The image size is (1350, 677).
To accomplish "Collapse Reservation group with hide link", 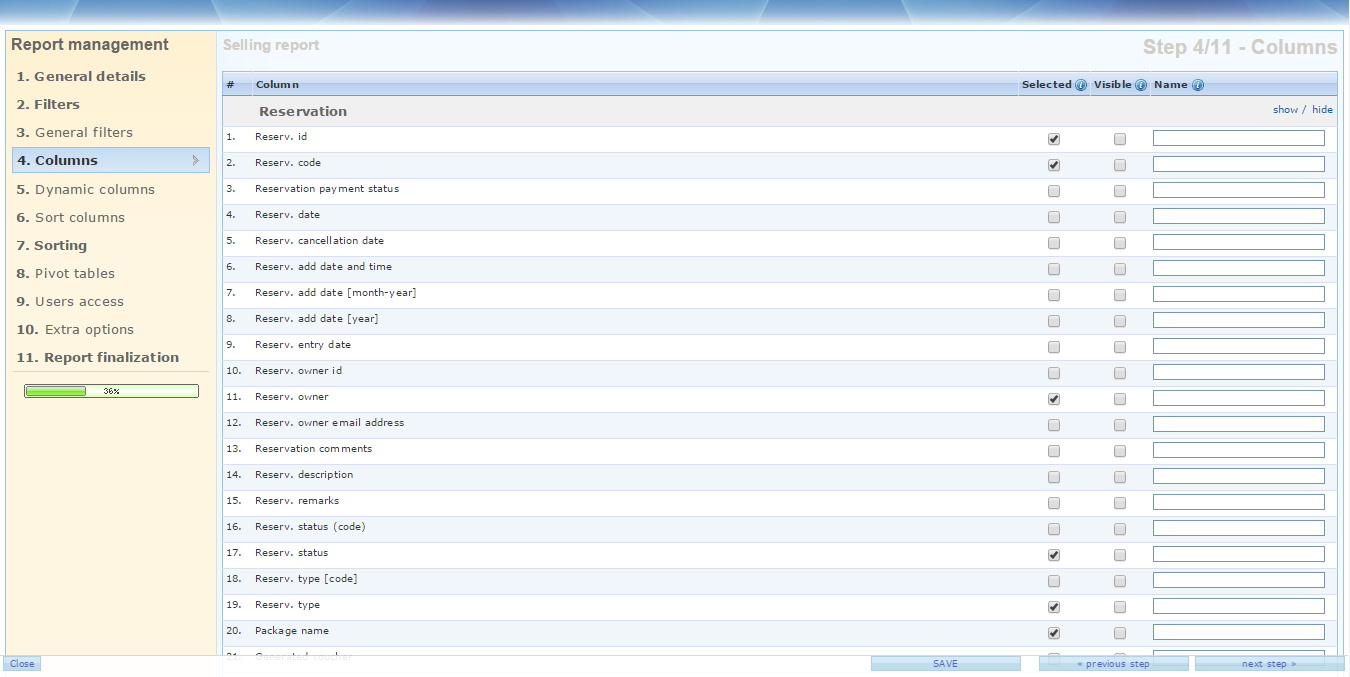I will point(1322,110).
